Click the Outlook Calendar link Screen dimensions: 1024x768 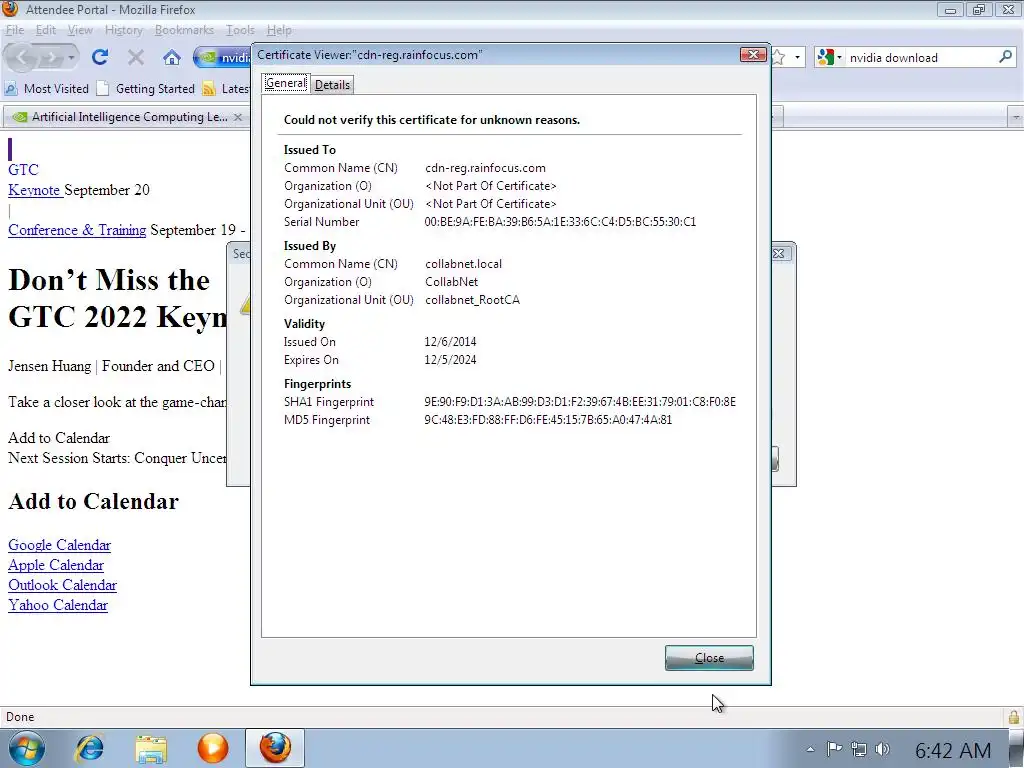[63, 585]
